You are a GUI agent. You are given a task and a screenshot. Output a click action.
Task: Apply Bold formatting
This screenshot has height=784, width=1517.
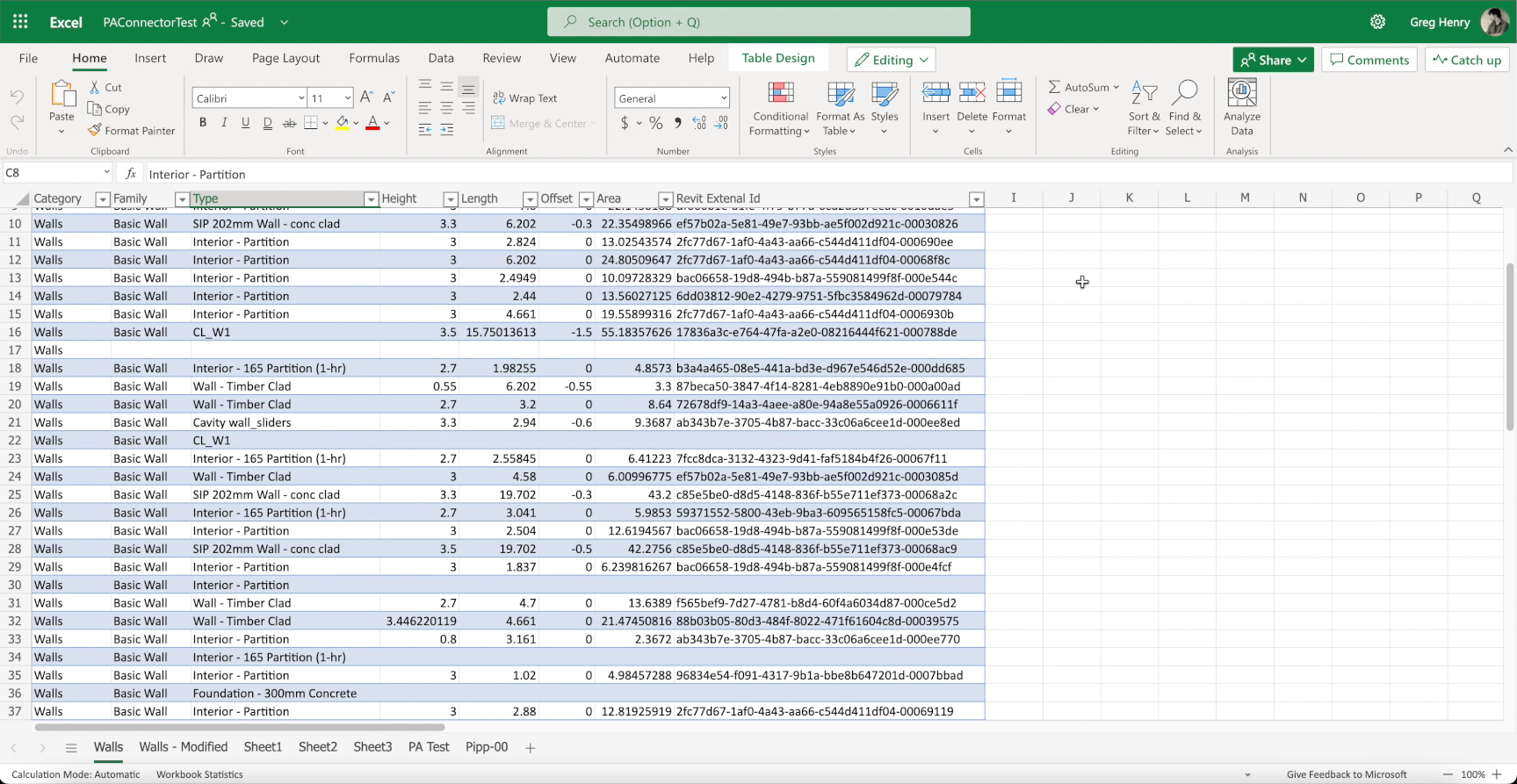(203, 123)
